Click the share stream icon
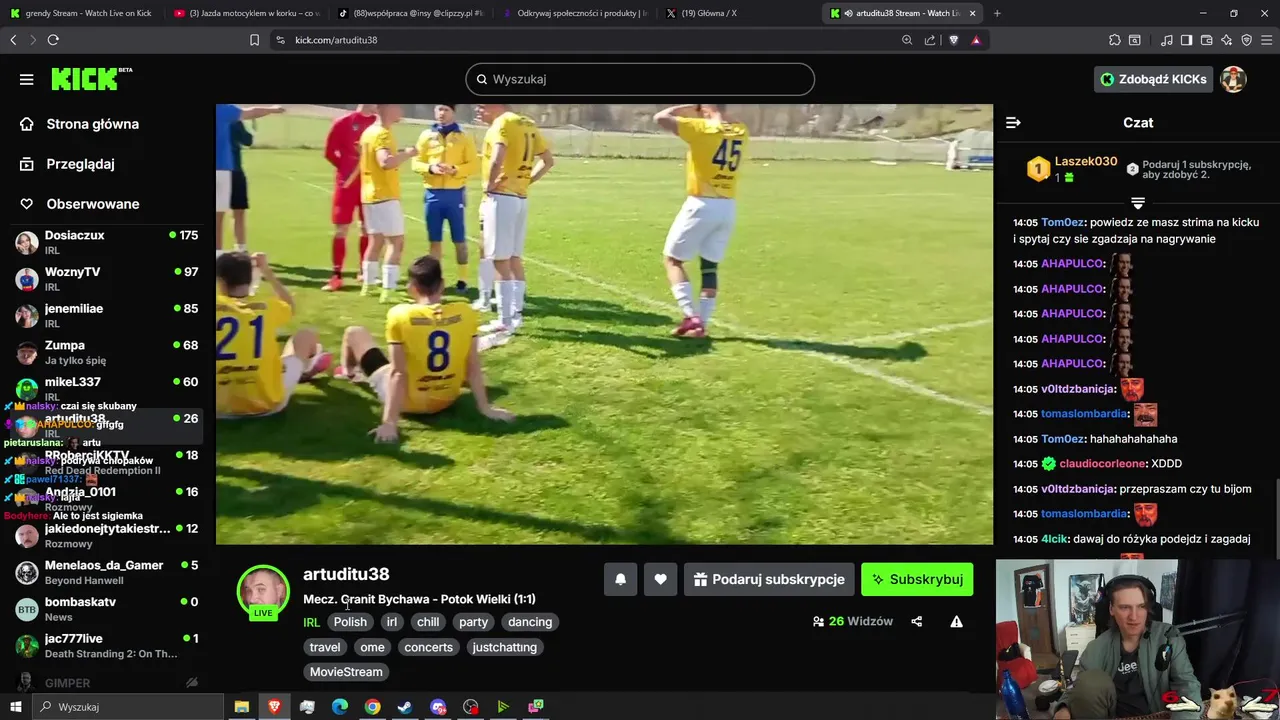This screenshot has width=1280, height=720. (x=917, y=621)
